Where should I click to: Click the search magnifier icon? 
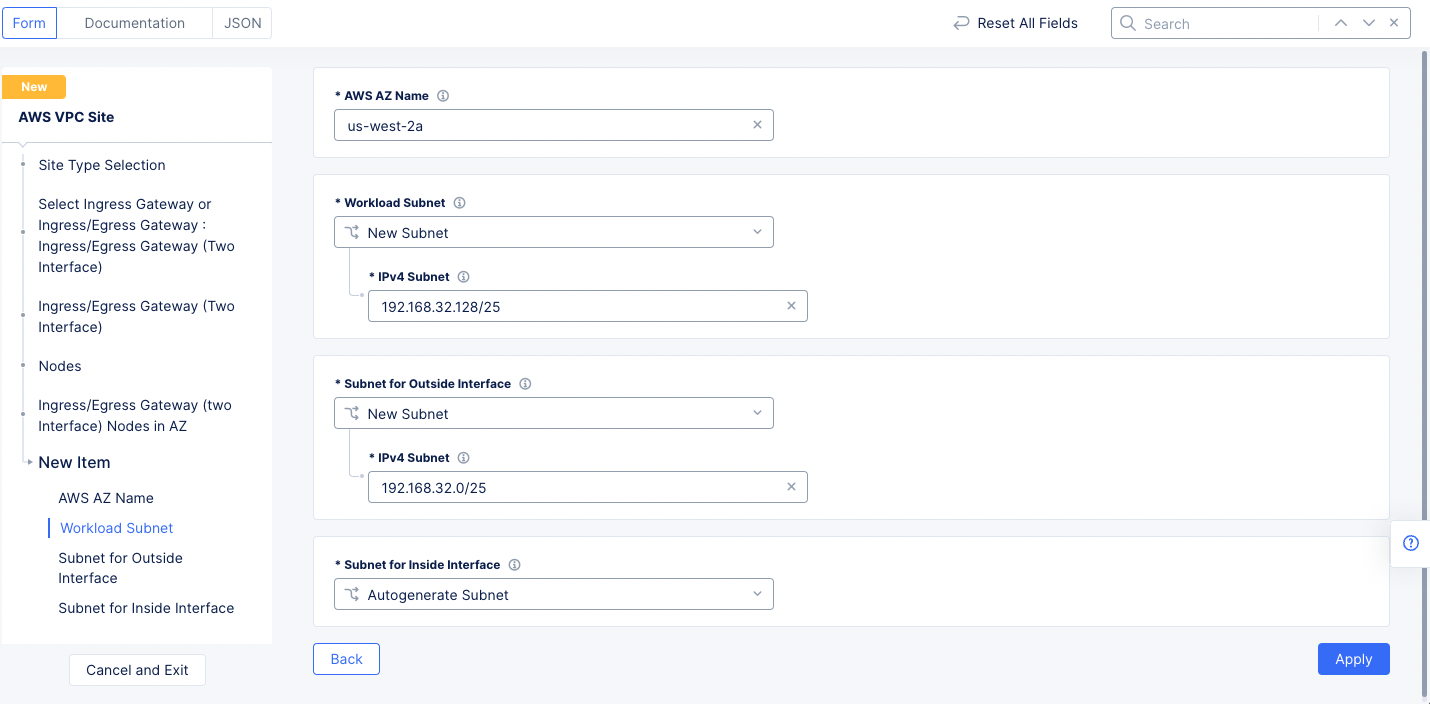click(x=1127, y=23)
